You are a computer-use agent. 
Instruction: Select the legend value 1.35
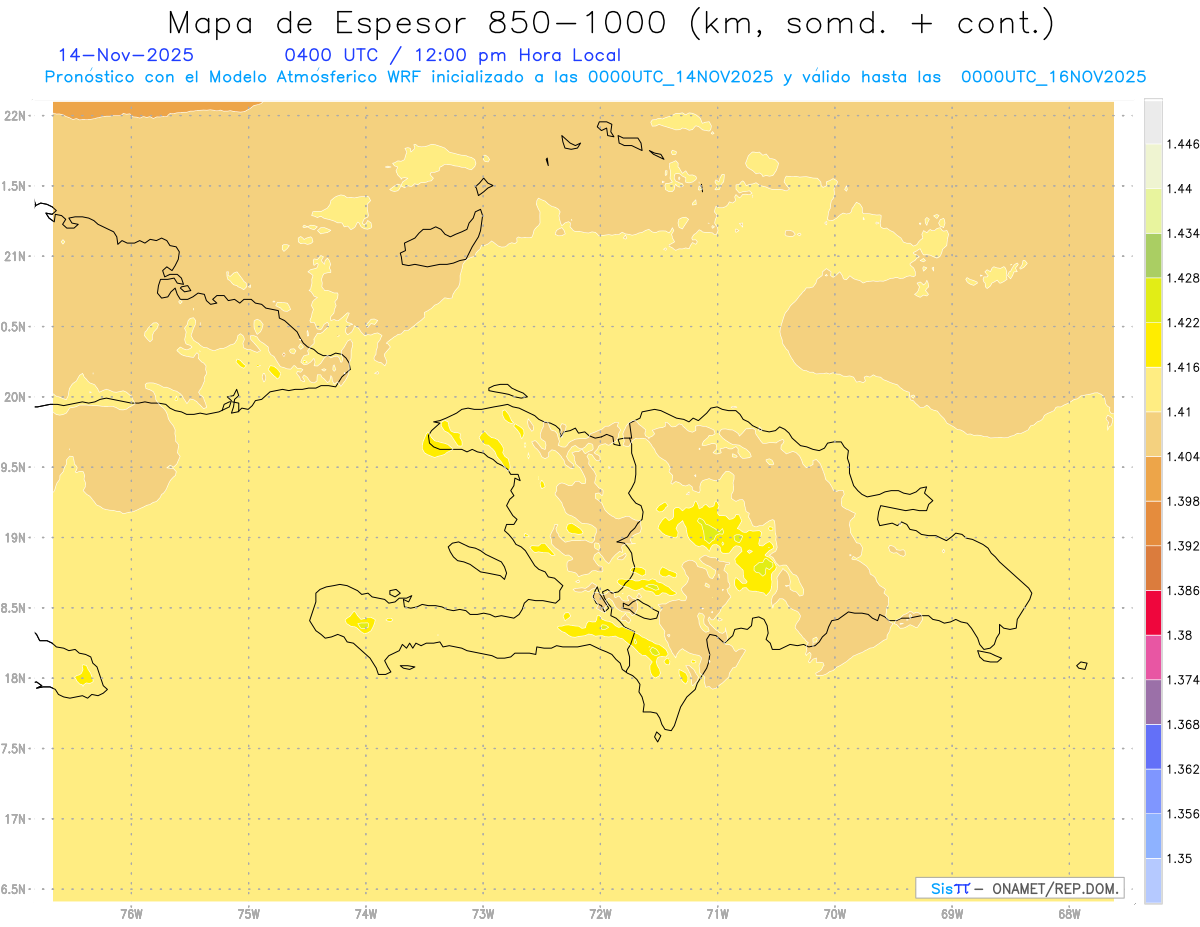1180,858
